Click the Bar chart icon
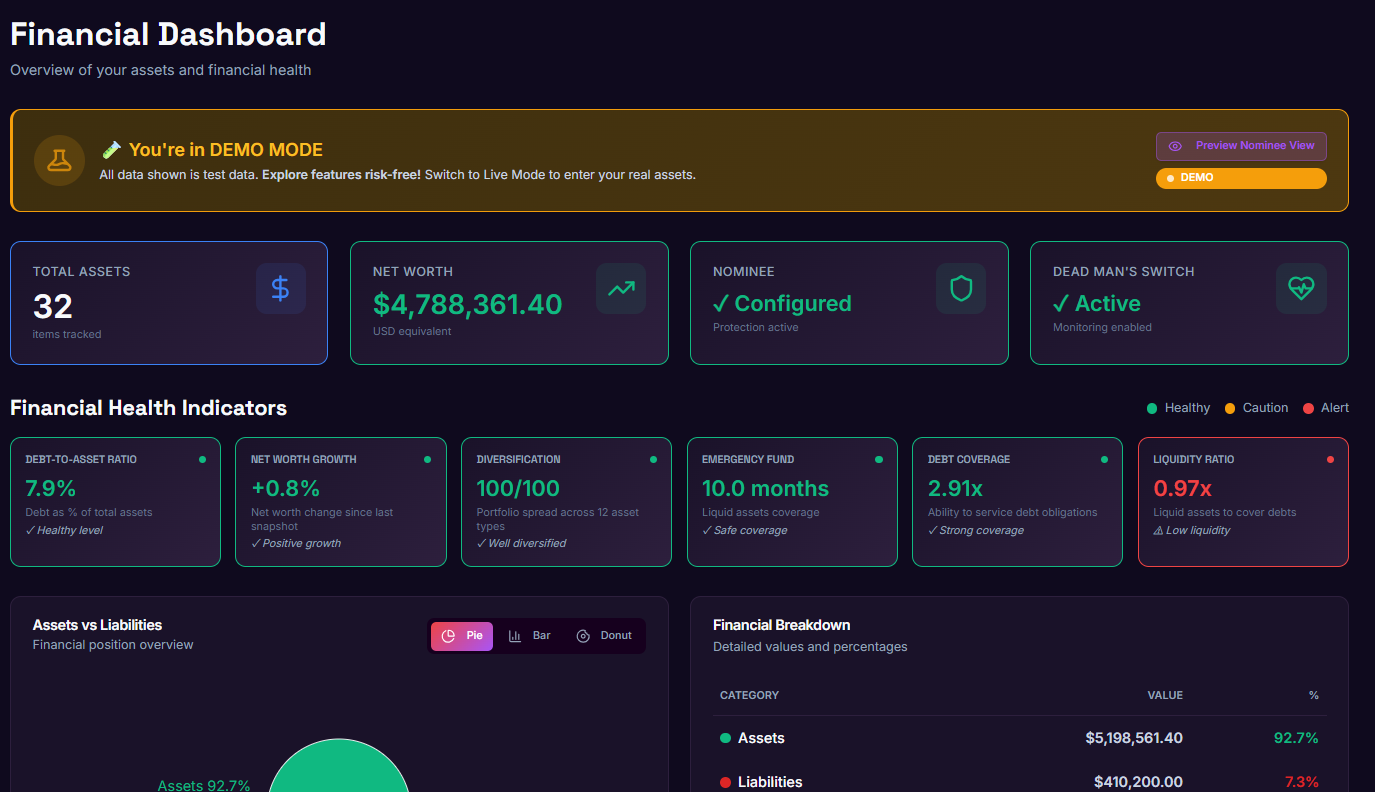The image size is (1375, 792). click(515, 635)
